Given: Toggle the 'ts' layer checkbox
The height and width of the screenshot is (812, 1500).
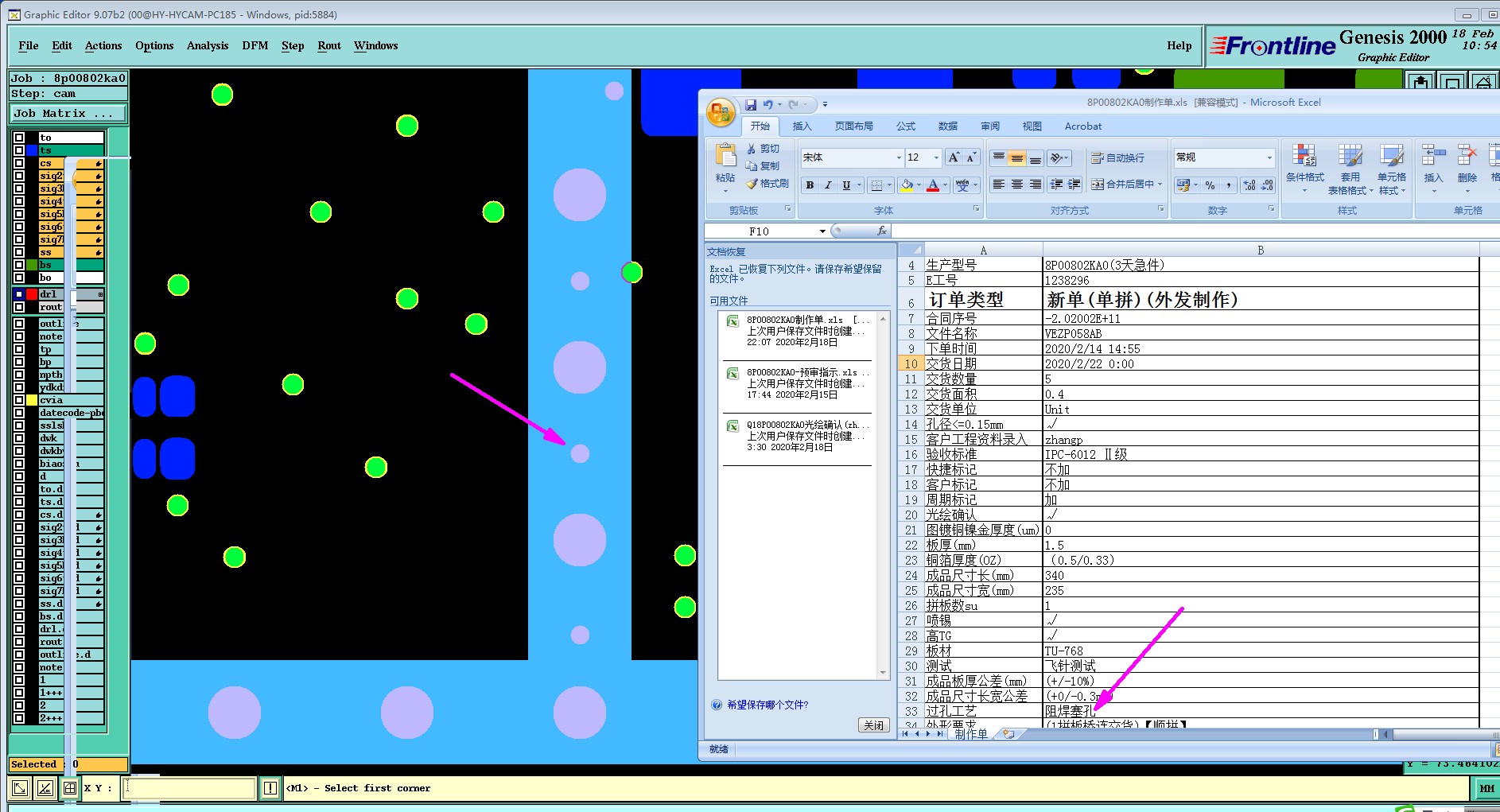Looking at the screenshot, I should 19,150.
